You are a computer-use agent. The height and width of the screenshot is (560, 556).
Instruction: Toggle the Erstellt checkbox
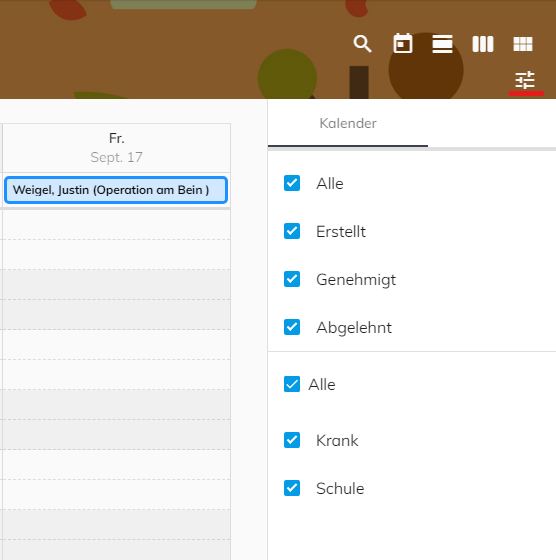[292, 231]
